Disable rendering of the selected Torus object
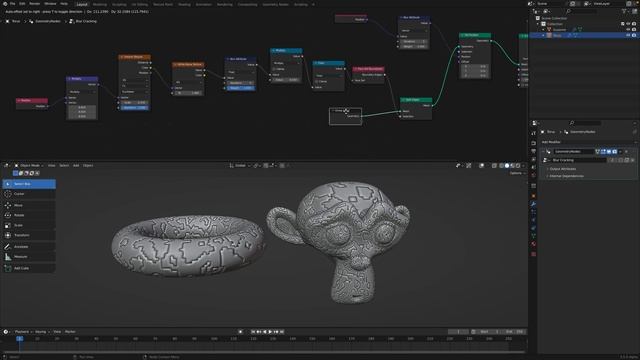 (x=634, y=36)
